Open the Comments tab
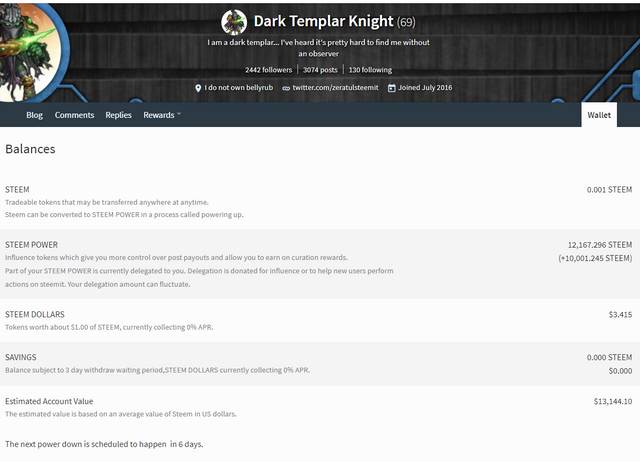This screenshot has height=462, width=640. point(74,115)
